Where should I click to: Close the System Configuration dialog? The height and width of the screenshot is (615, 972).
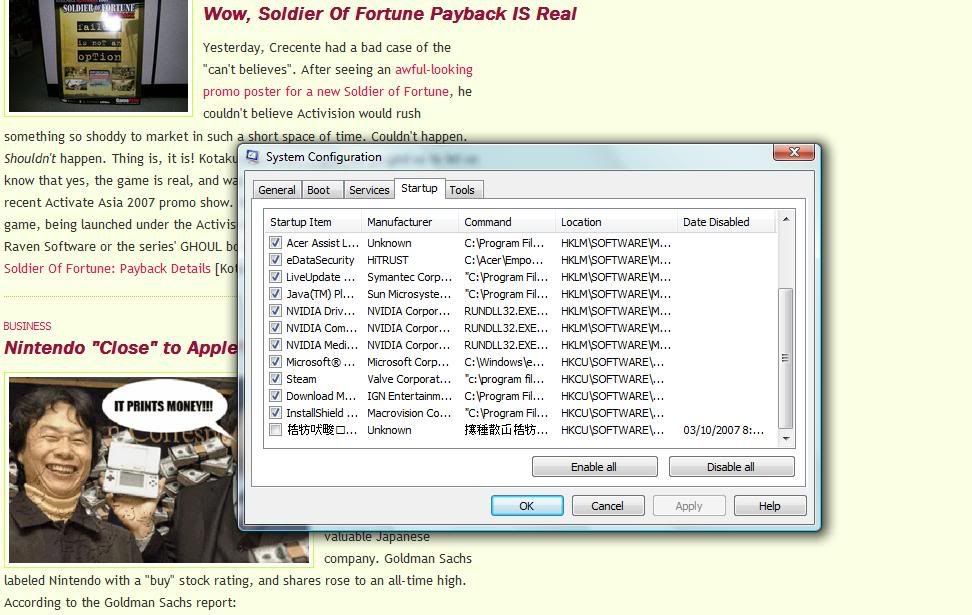tap(793, 153)
